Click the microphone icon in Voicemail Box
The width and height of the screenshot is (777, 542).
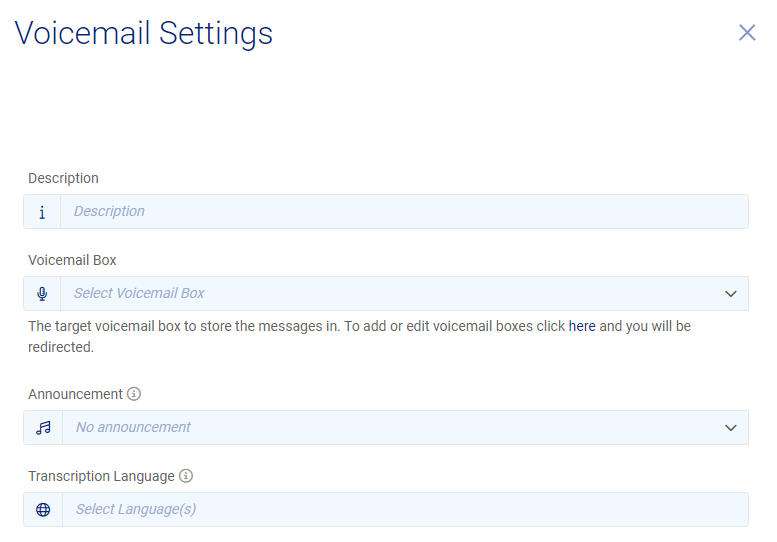42,294
